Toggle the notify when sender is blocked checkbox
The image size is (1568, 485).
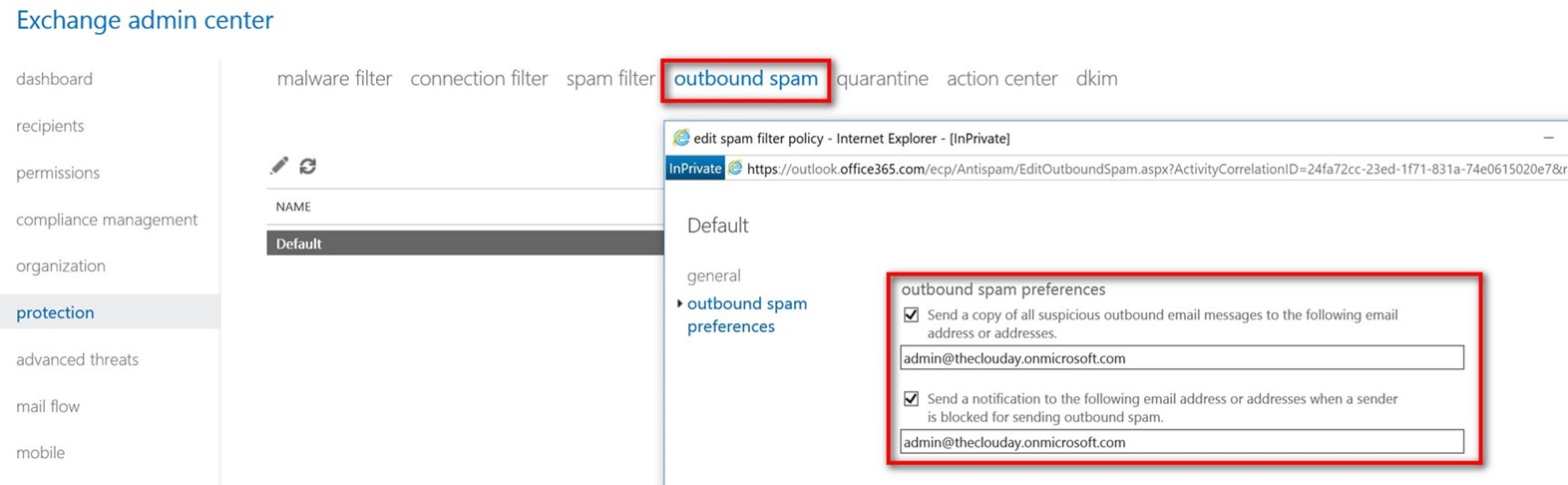tap(911, 398)
